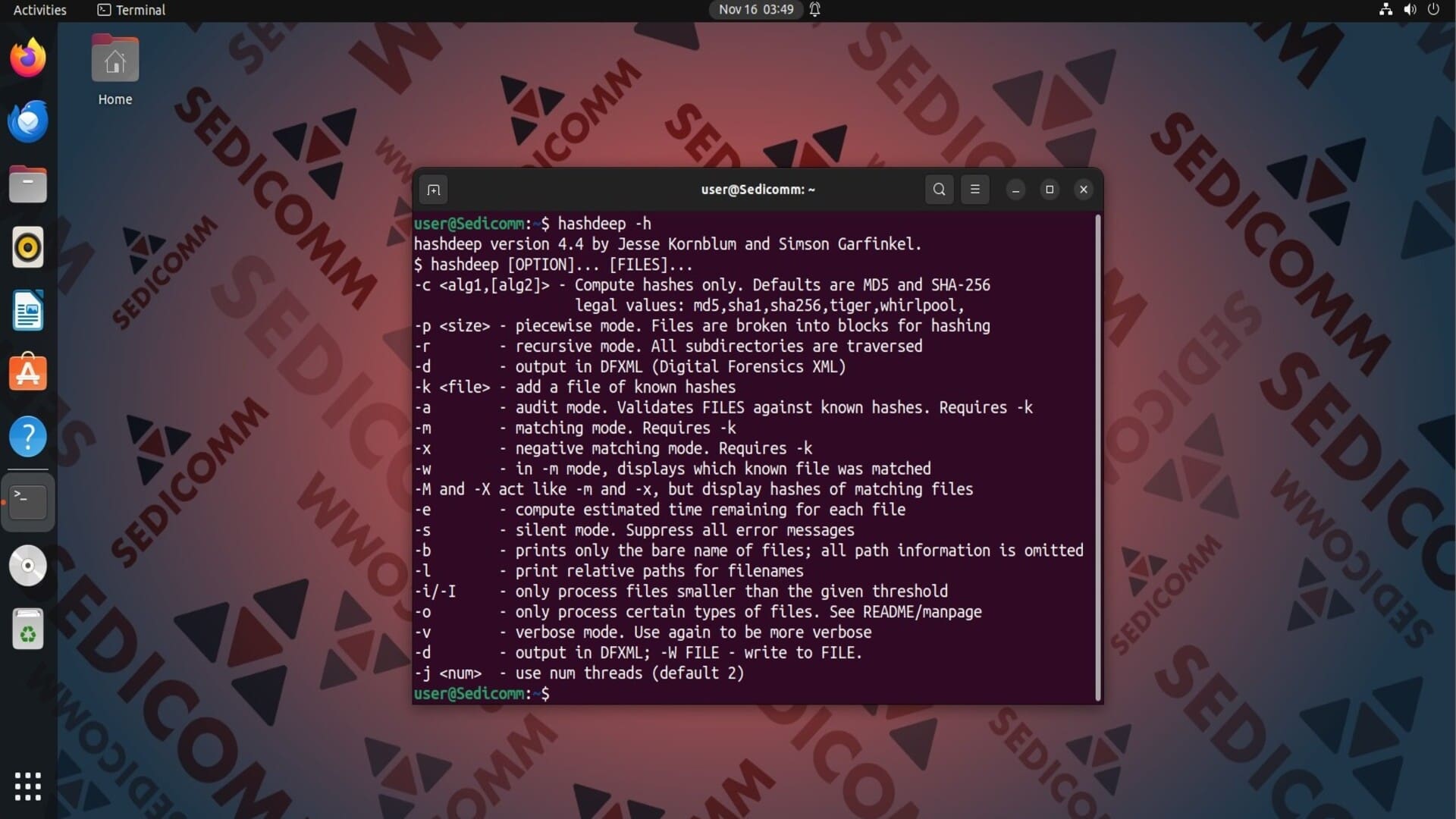This screenshot has height=819, width=1456.
Task: Select the Terminal icon in the dock
Action: click(x=28, y=501)
